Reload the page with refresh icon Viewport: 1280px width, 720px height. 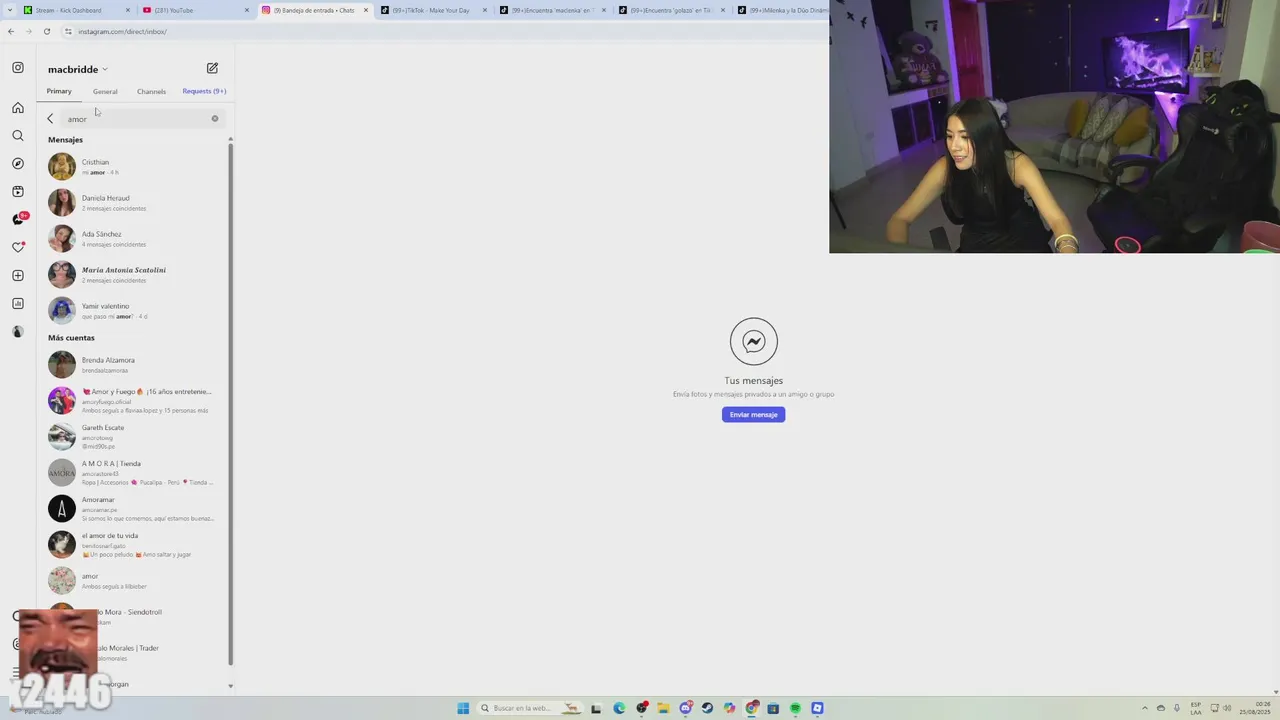click(46, 31)
